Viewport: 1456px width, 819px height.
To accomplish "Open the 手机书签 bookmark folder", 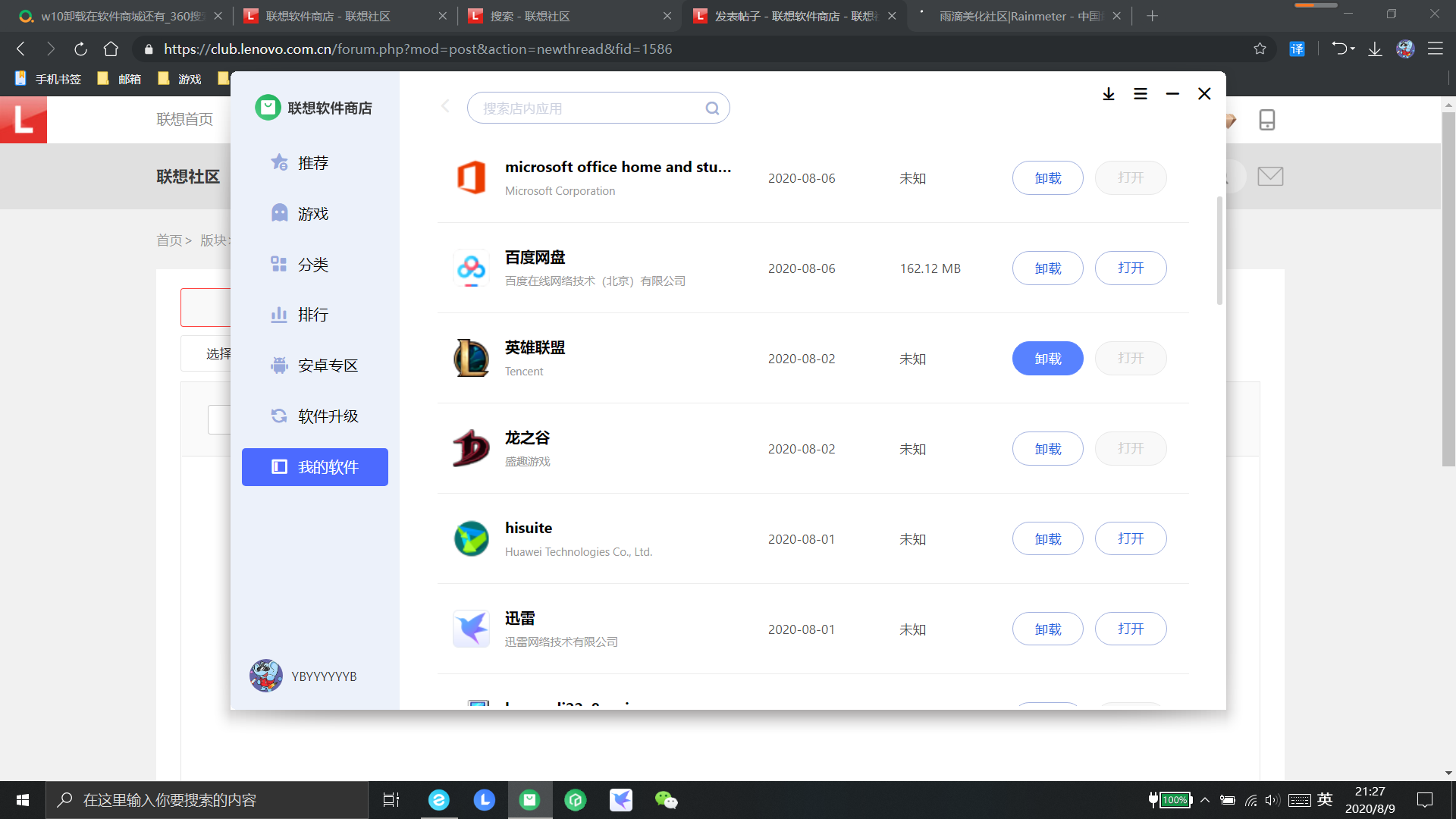I will [48, 79].
